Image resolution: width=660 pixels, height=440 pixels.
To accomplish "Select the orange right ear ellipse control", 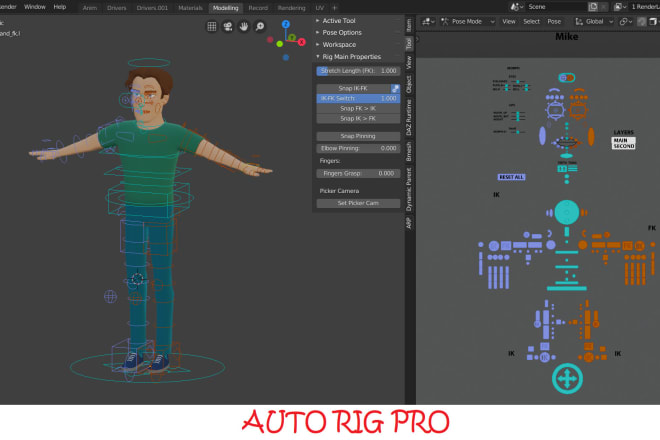I will pyautogui.click(x=591, y=136).
